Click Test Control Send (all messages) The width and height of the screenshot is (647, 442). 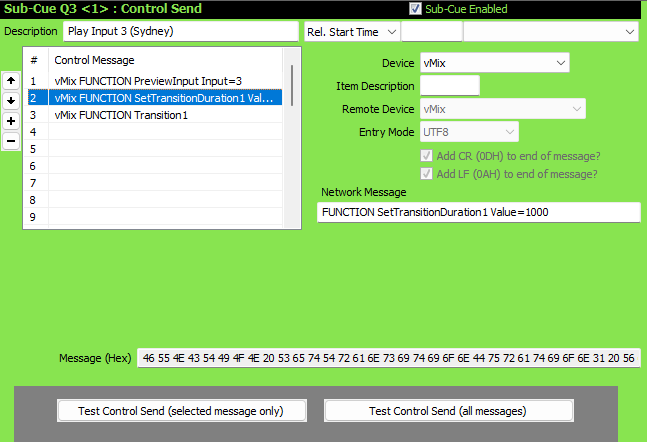[x=449, y=411]
